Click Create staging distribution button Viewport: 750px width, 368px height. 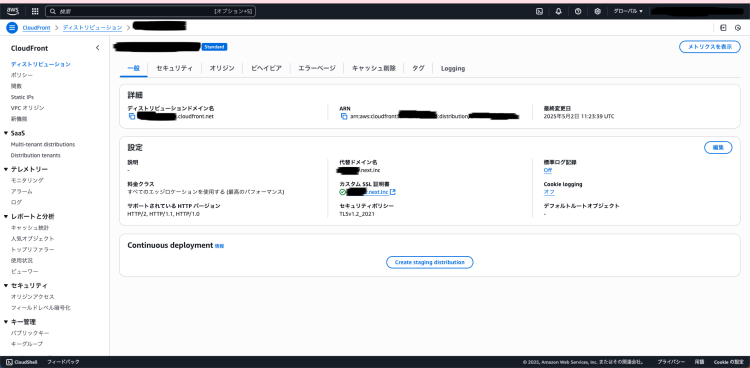(x=430, y=262)
